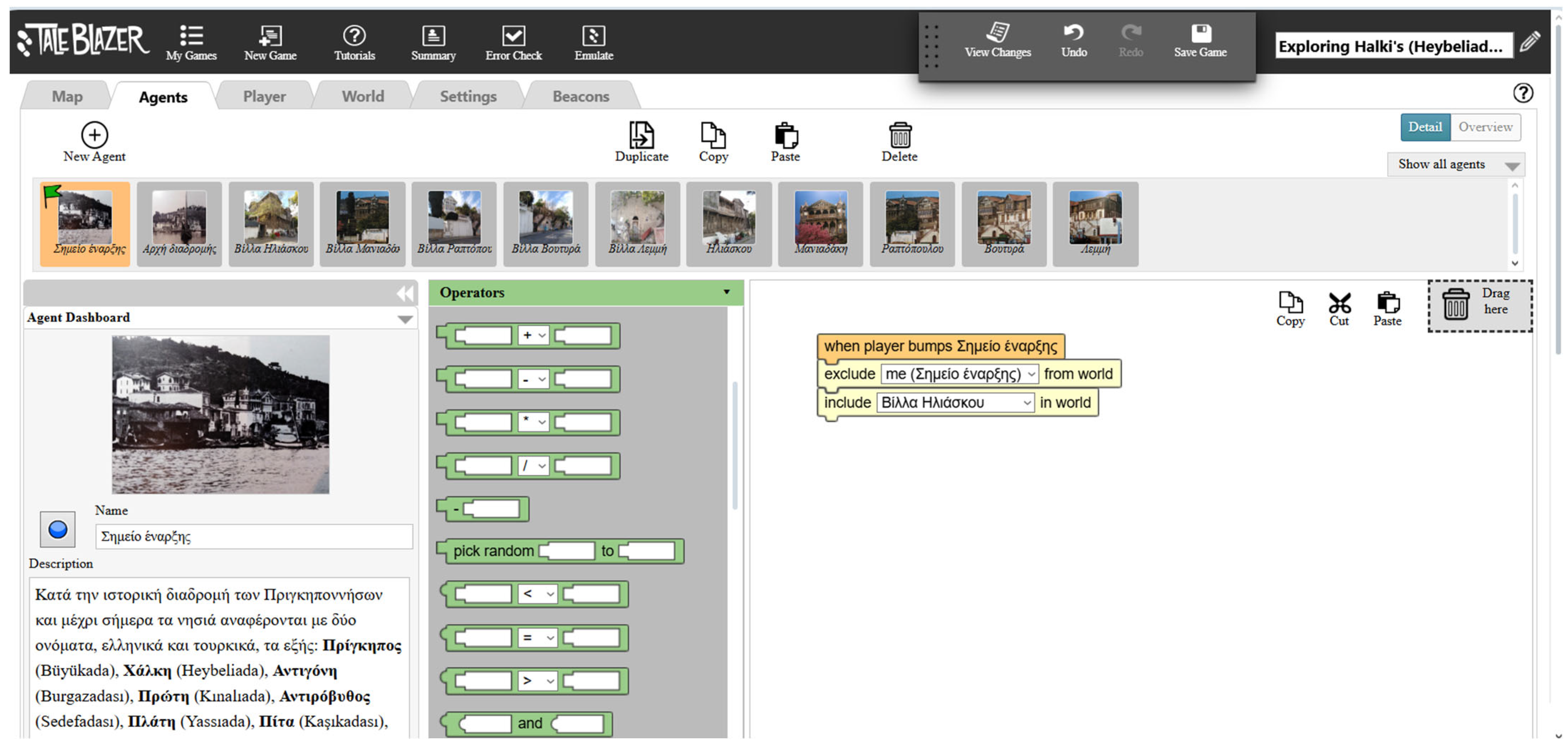Paste an agent
Image resolution: width=1568 pixels, height=754 pixels.
tap(785, 142)
